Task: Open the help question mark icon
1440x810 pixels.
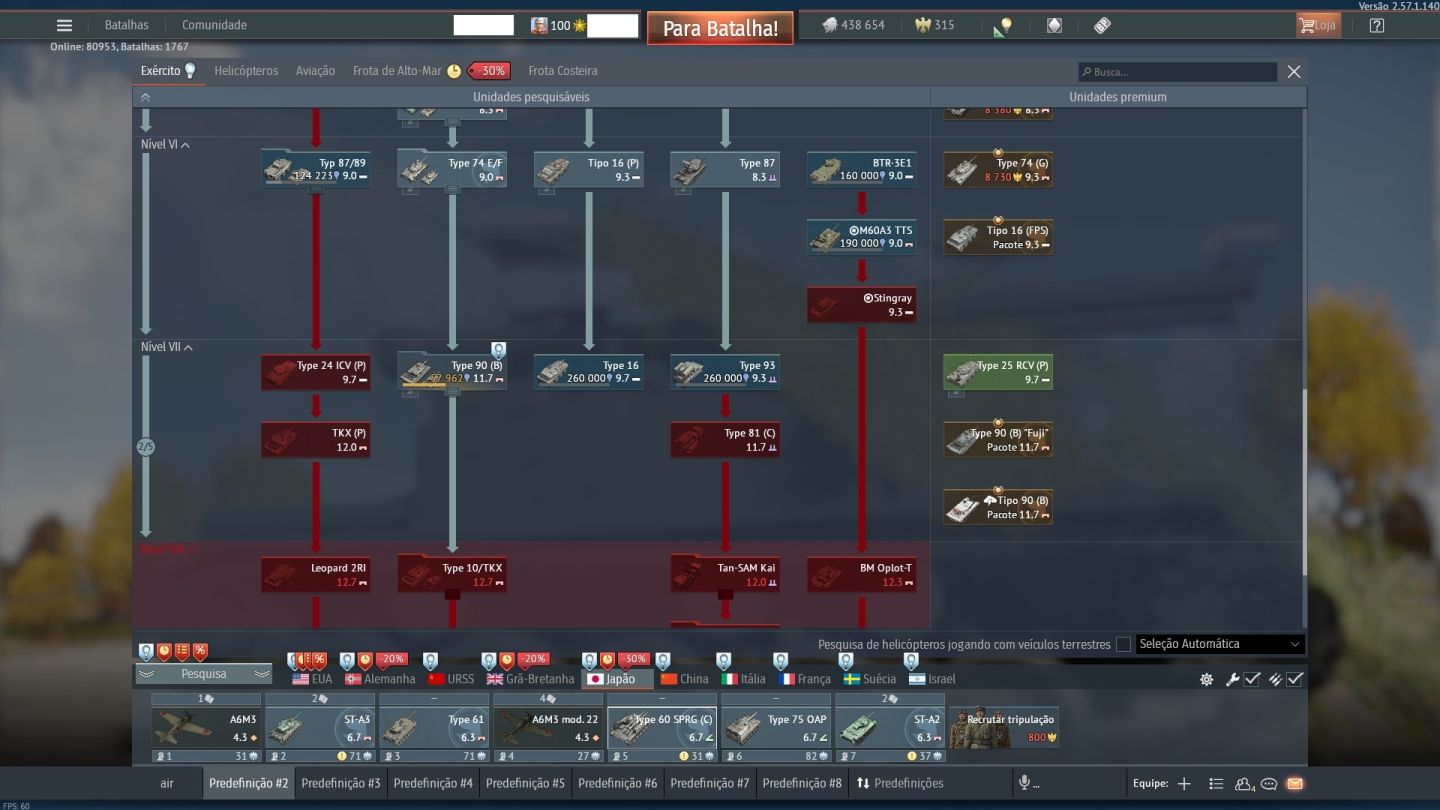Action: [1376, 25]
